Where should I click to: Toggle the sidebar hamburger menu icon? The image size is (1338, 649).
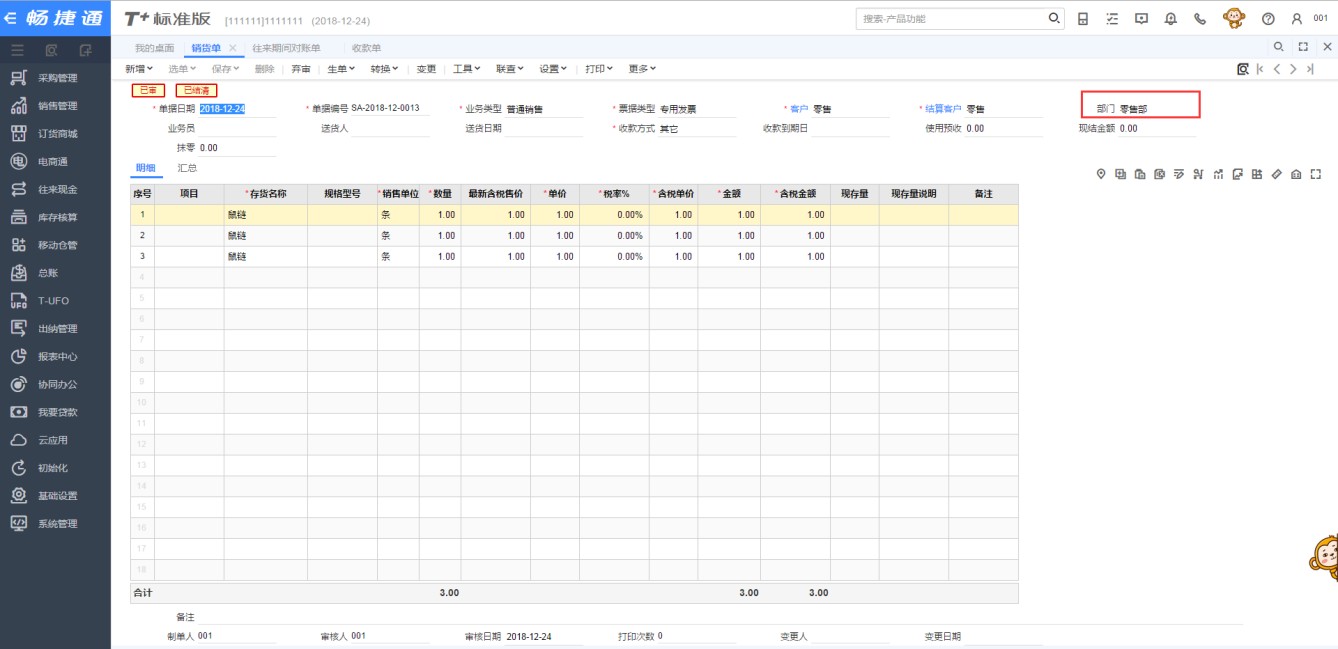coord(17,49)
